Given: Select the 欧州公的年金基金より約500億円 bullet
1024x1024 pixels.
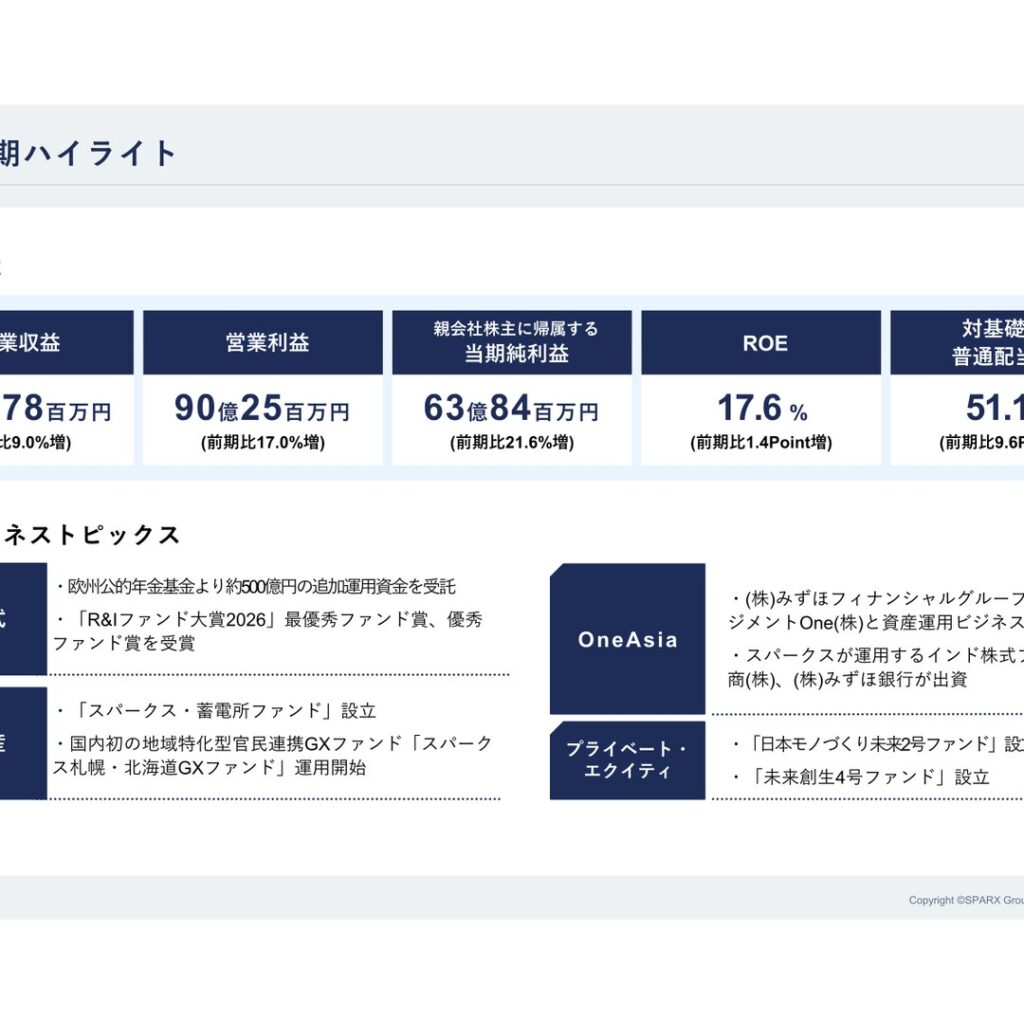Looking at the screenshot, I should (254, 586).
